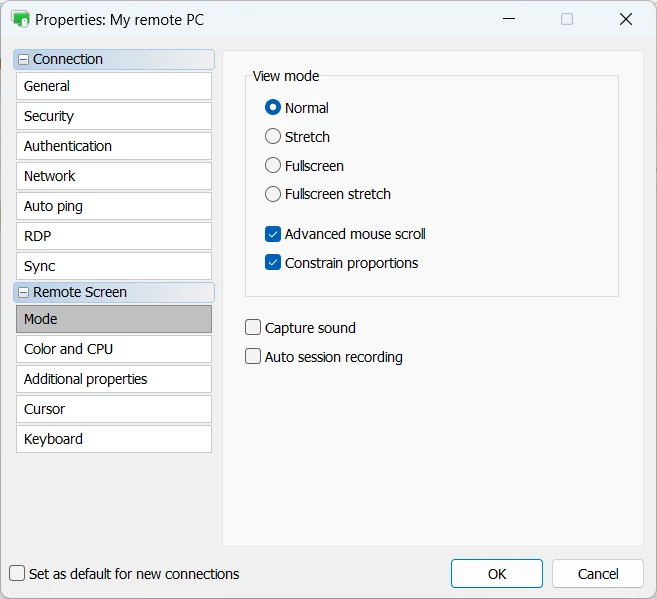Uncheck Constrain proportions

pyautogui.click(x=273, y=263)
